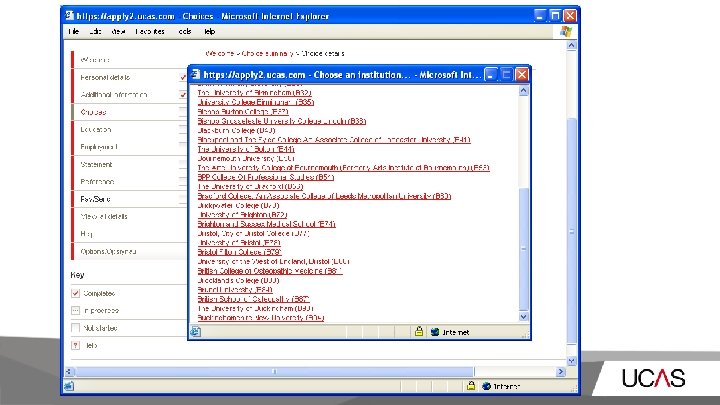Choose BPP College of Professional Studies (B54)
This screenshot has height=405, width=720.
coord(265,177)
